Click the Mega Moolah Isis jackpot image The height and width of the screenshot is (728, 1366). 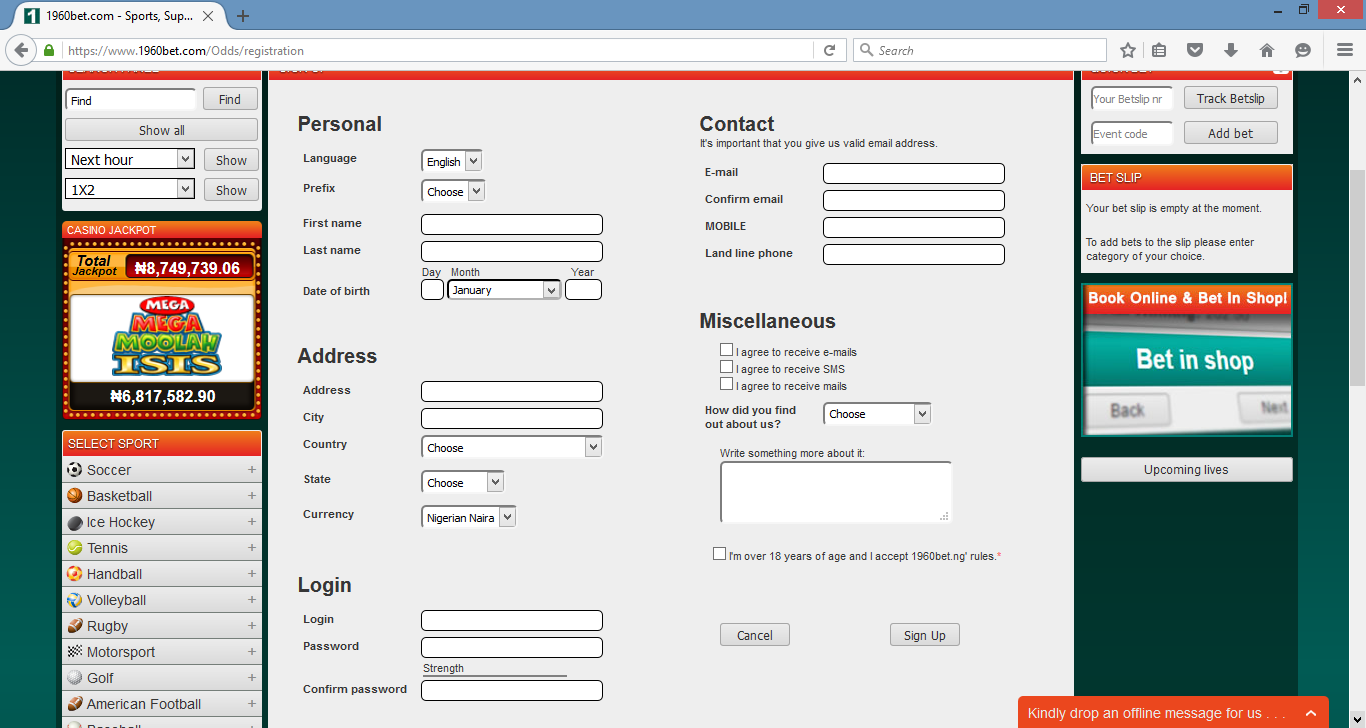[x=162, y=337]
